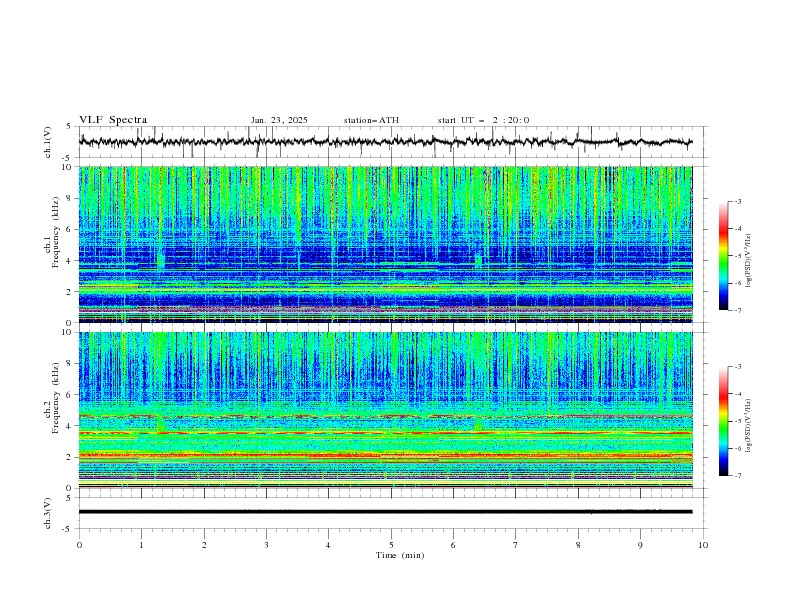Viewport: 792px width, 612px height.
Task: Click the "ch.1(V)" axis label
Action: [48, 142]
